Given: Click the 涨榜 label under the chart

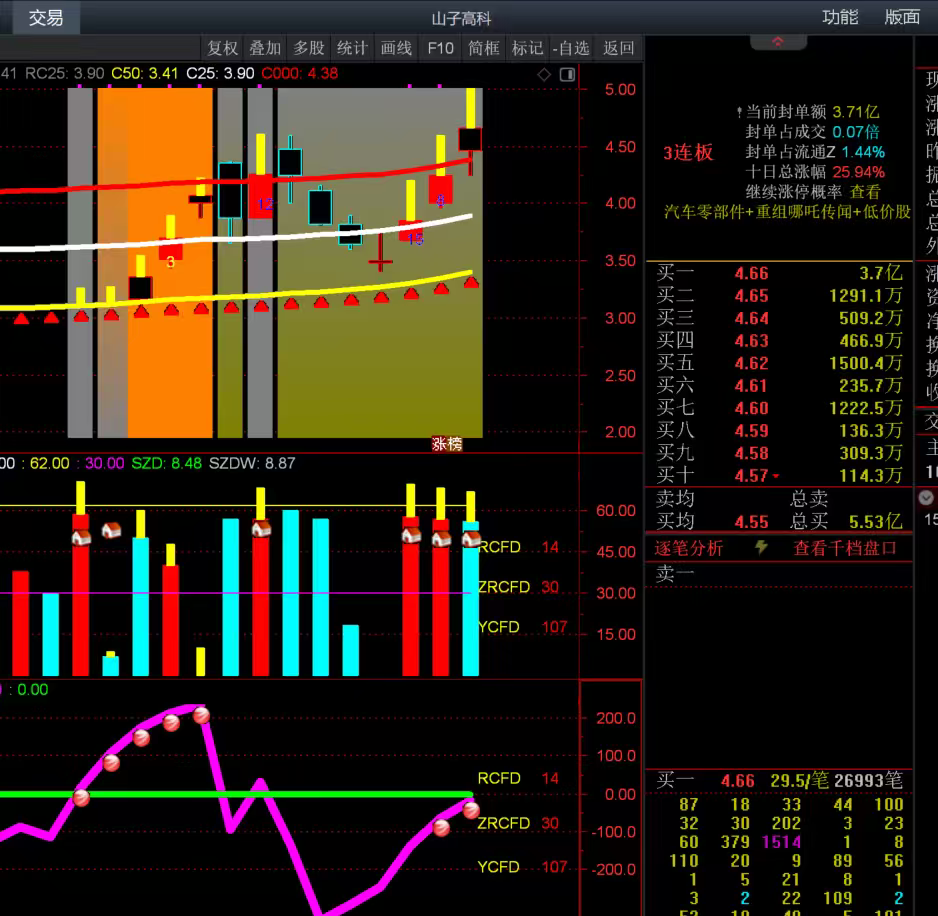Looking at the screenshot, I should [447, 444].
